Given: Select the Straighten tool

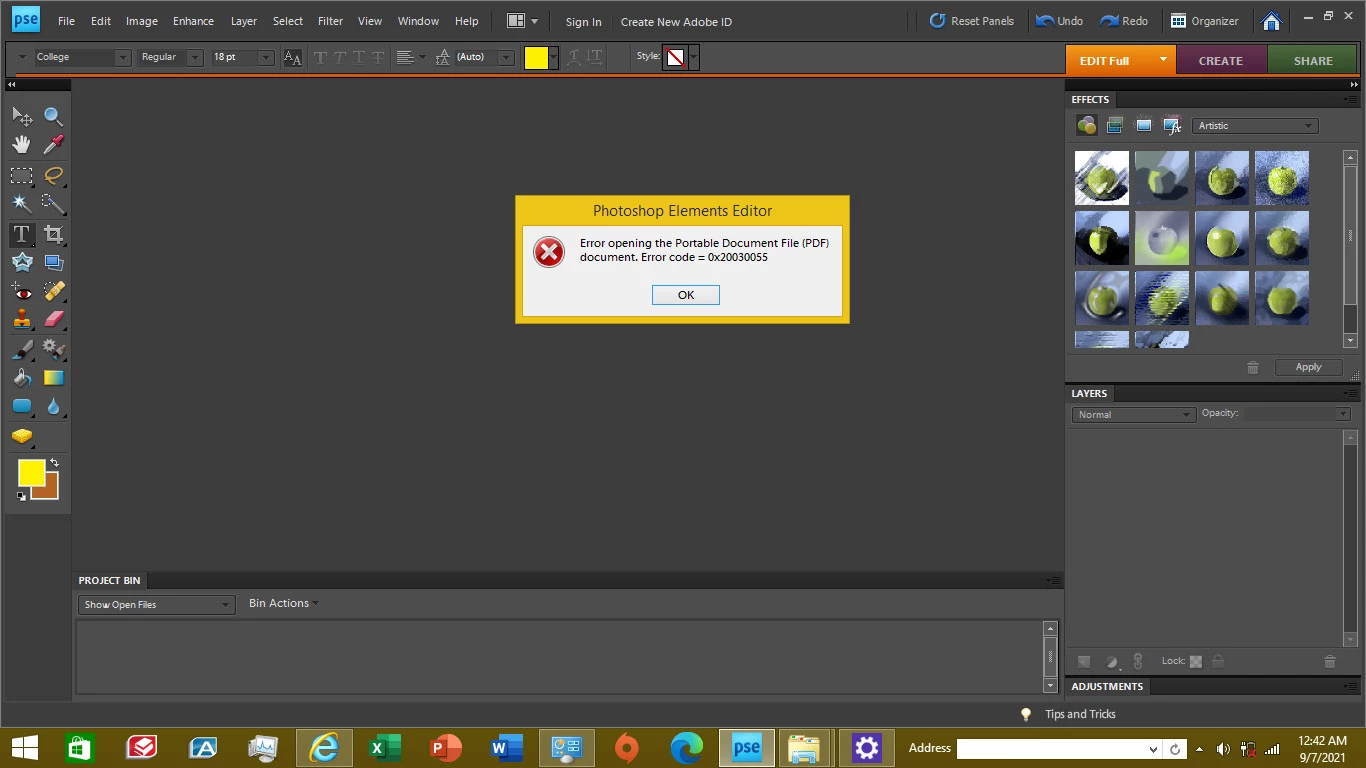Looking at the screenshot, I should (x=54, y=263).
